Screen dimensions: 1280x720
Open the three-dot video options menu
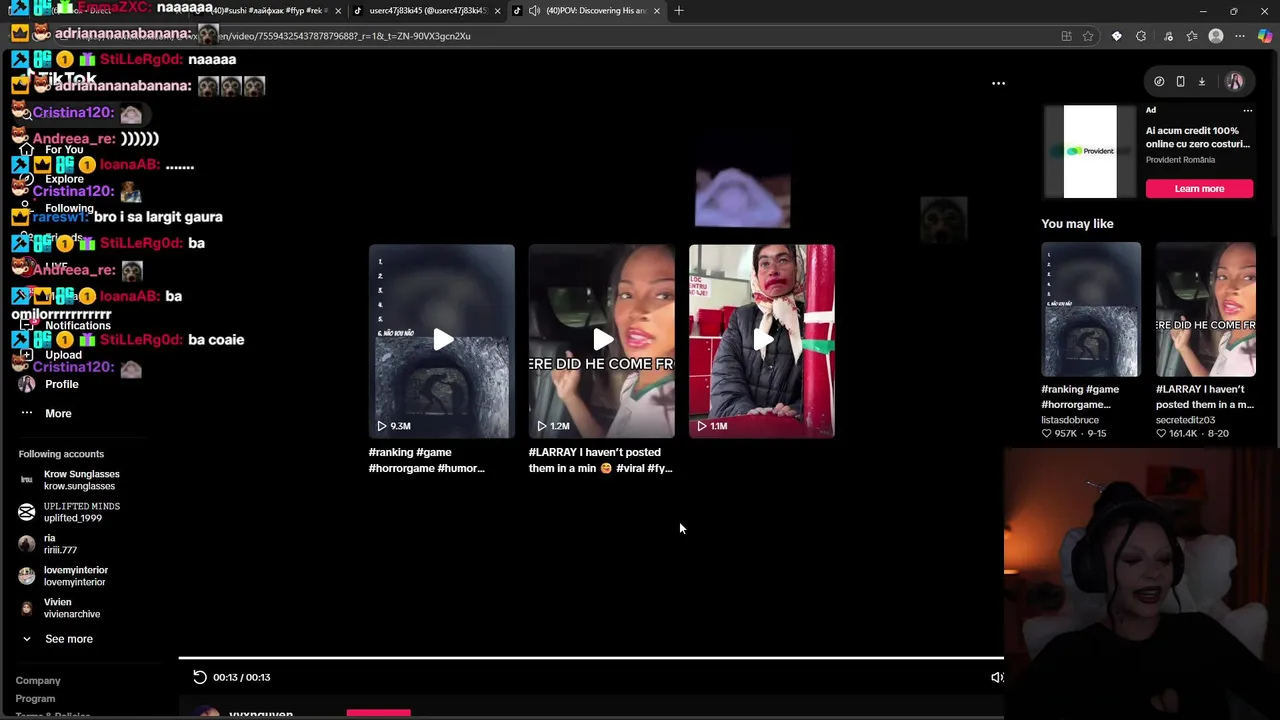click(x=998, y=83)
